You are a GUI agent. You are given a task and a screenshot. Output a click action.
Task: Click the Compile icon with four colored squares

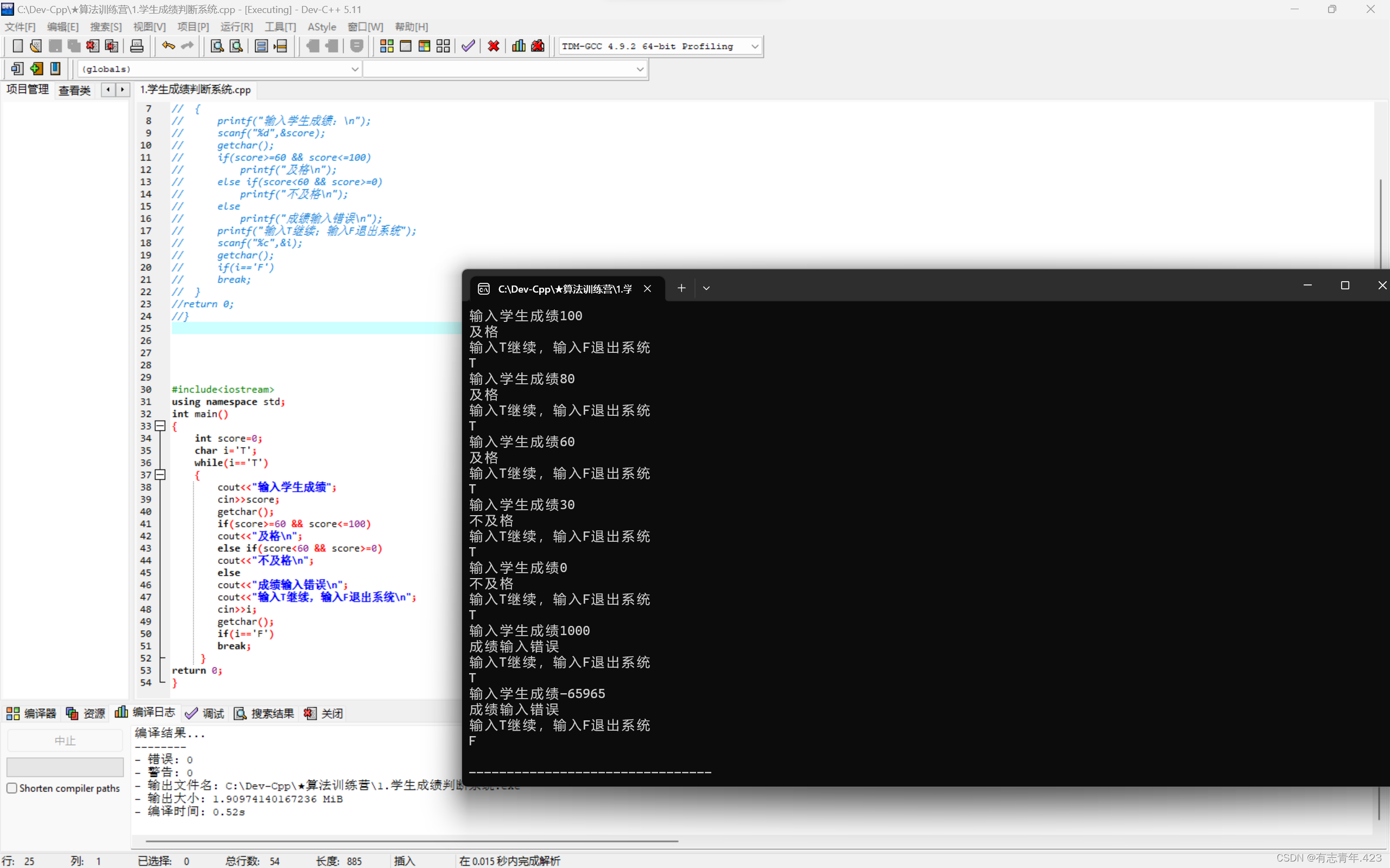pos(387,46)
